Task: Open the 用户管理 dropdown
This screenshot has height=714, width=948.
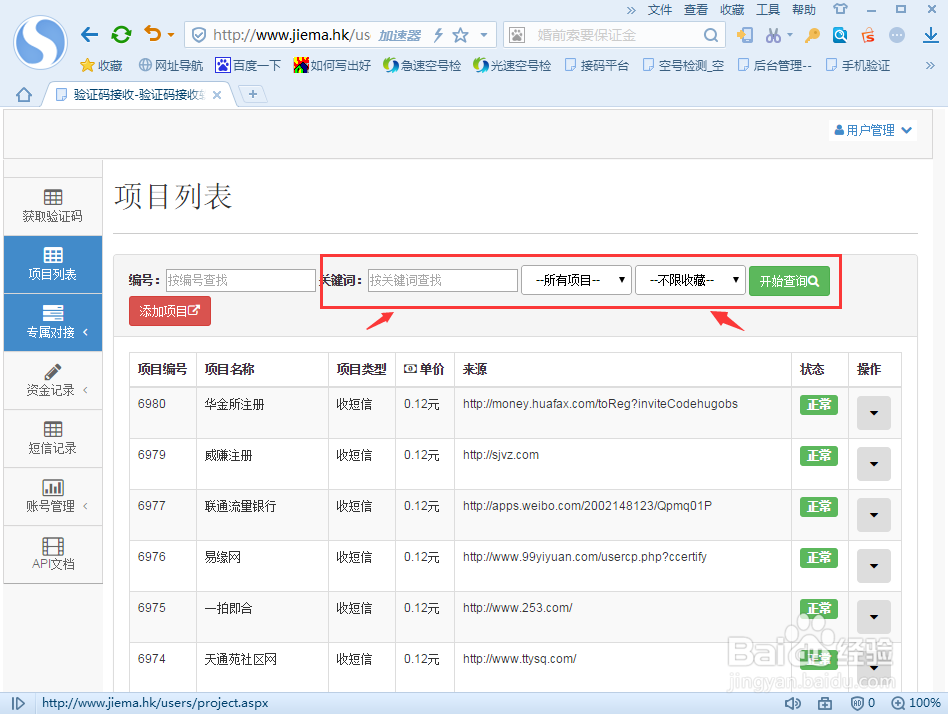Action: [872, 130]
